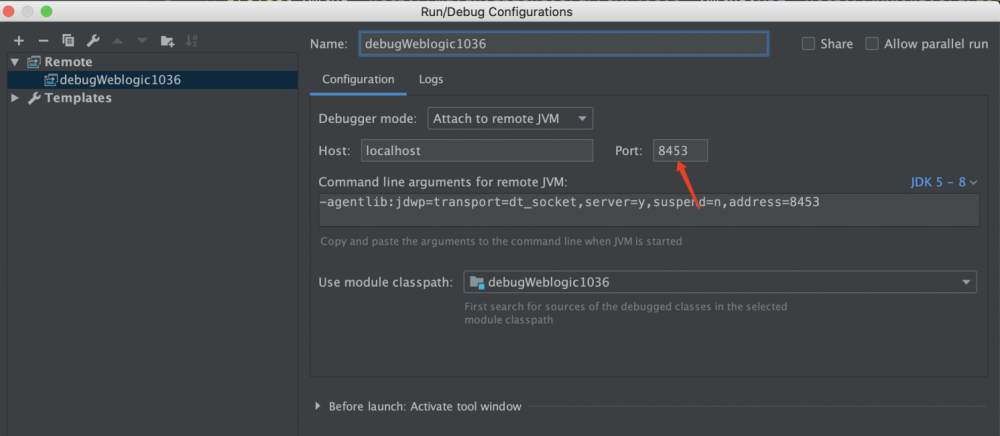The height and width of the screenshot is (436, 1000).
Task: Click the Remove Configuration minus icon
Action: (x=43, y=41)
